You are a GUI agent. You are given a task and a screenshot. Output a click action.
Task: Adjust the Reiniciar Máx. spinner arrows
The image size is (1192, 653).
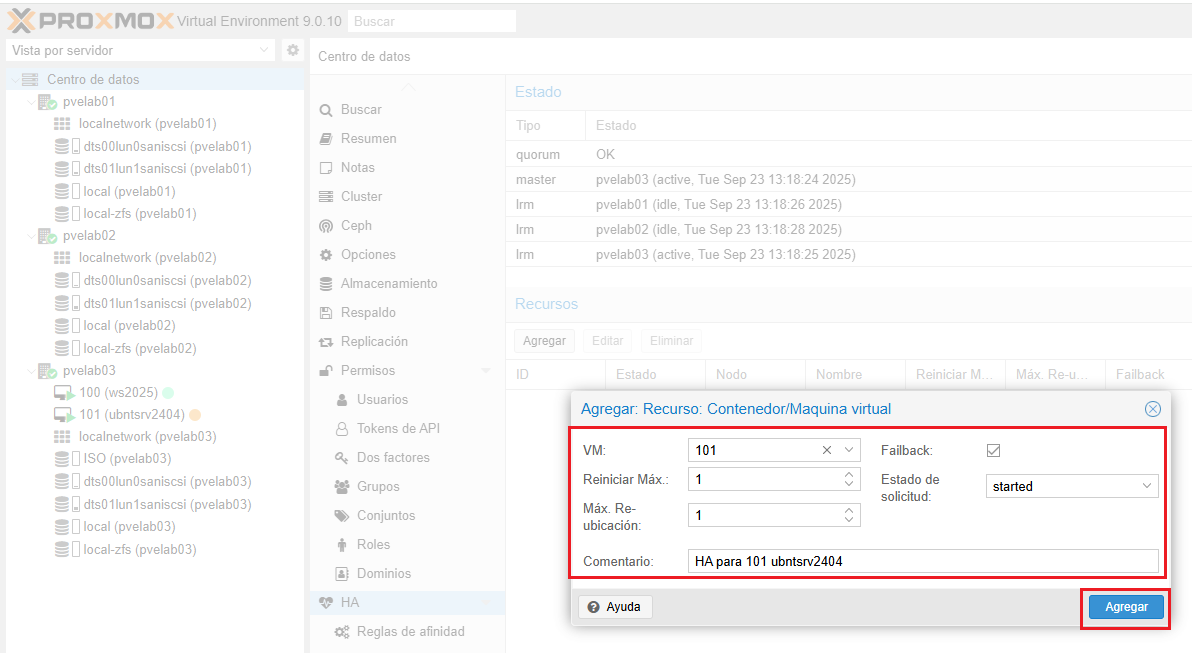coord(849,479)
